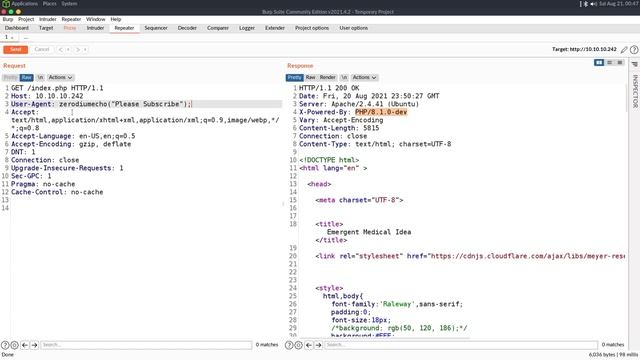640x360 pixels.
Task: Open response search help icon
Action: tap(289, 345)
